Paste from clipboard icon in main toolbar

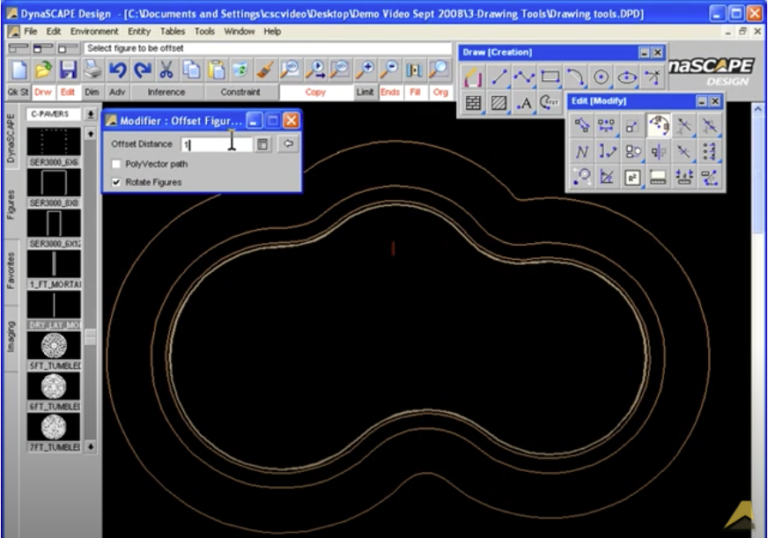pyautogui.click(x=216, y=70)
